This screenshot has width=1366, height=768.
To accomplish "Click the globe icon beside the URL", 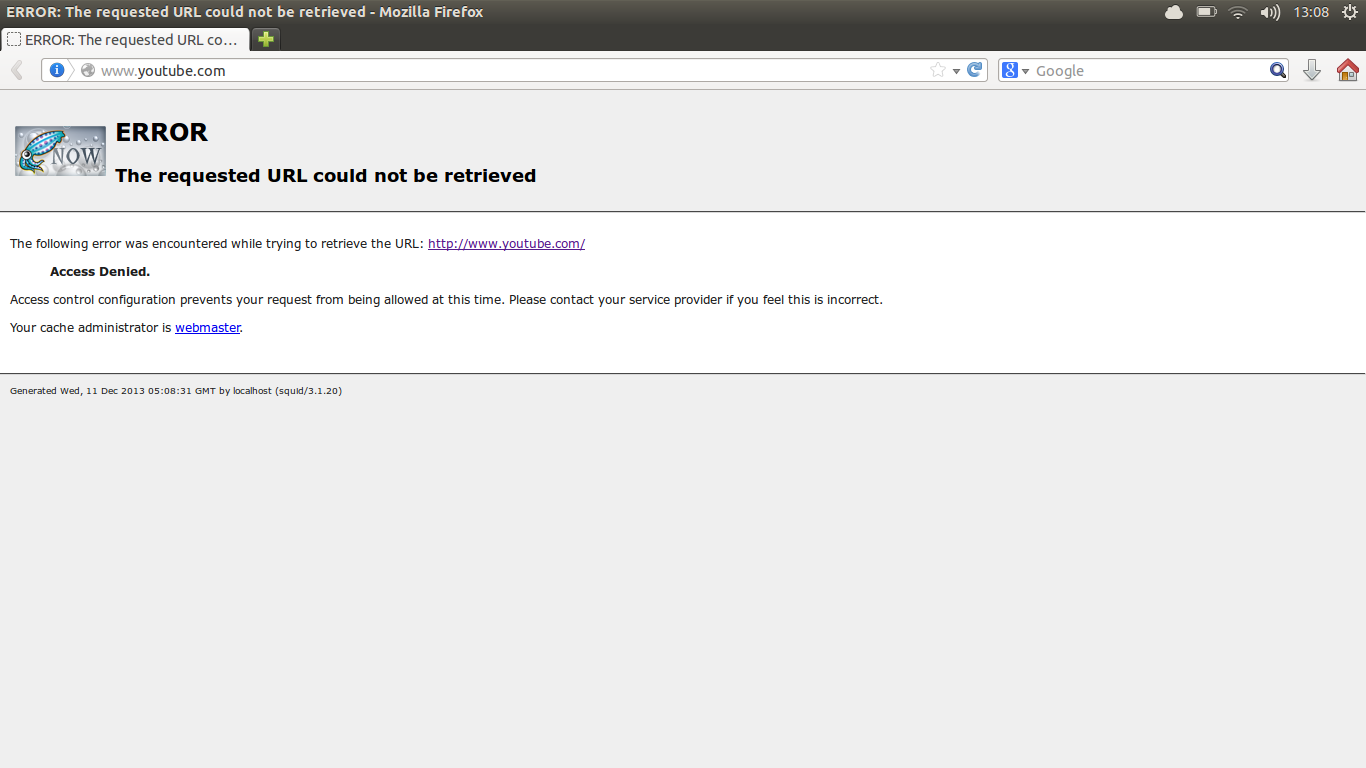I will [x=86, y=70].
